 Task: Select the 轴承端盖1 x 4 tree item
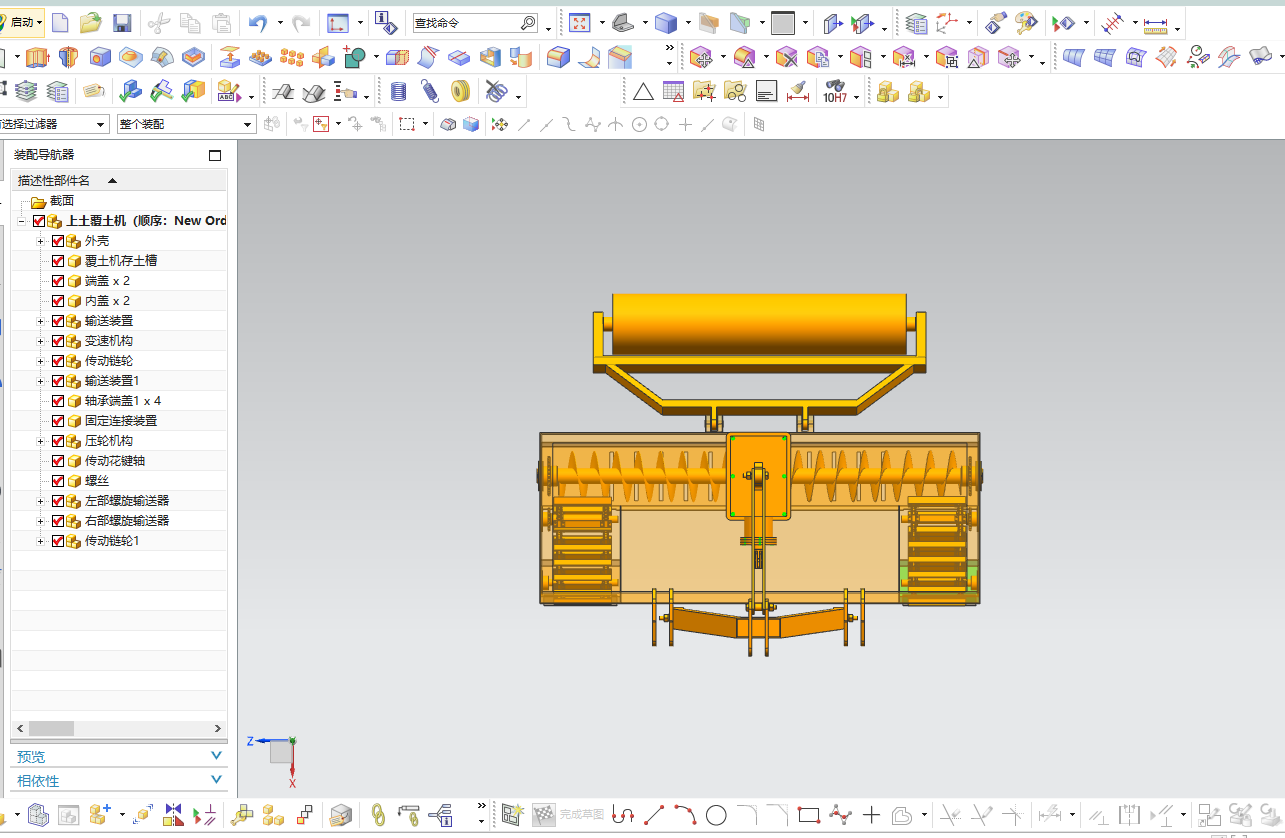click(123, 401)
